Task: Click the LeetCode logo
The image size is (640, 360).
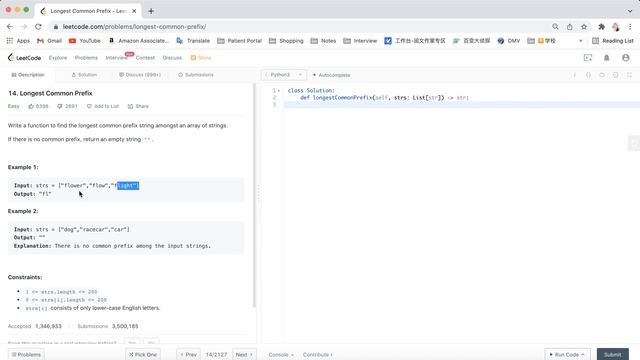Action: (x=24, y=58)
